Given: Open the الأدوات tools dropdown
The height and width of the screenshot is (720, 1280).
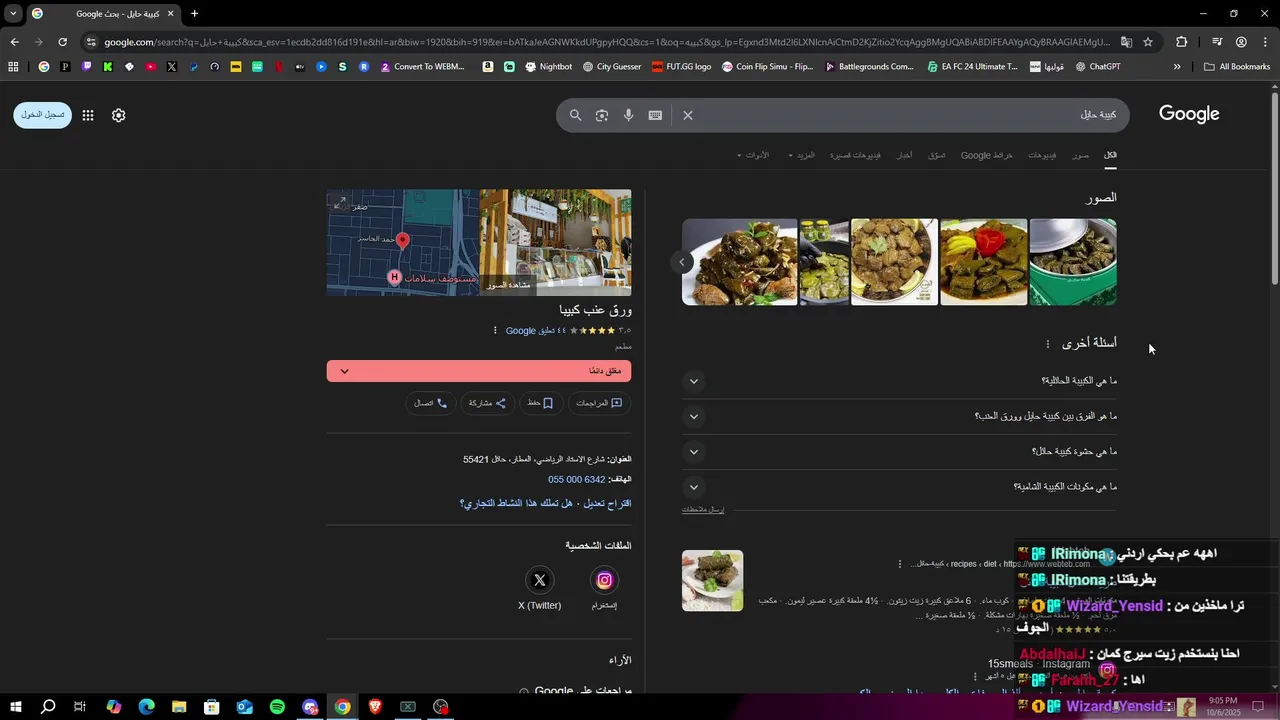Looking at the screenshot, I should [x=753, y=155].
